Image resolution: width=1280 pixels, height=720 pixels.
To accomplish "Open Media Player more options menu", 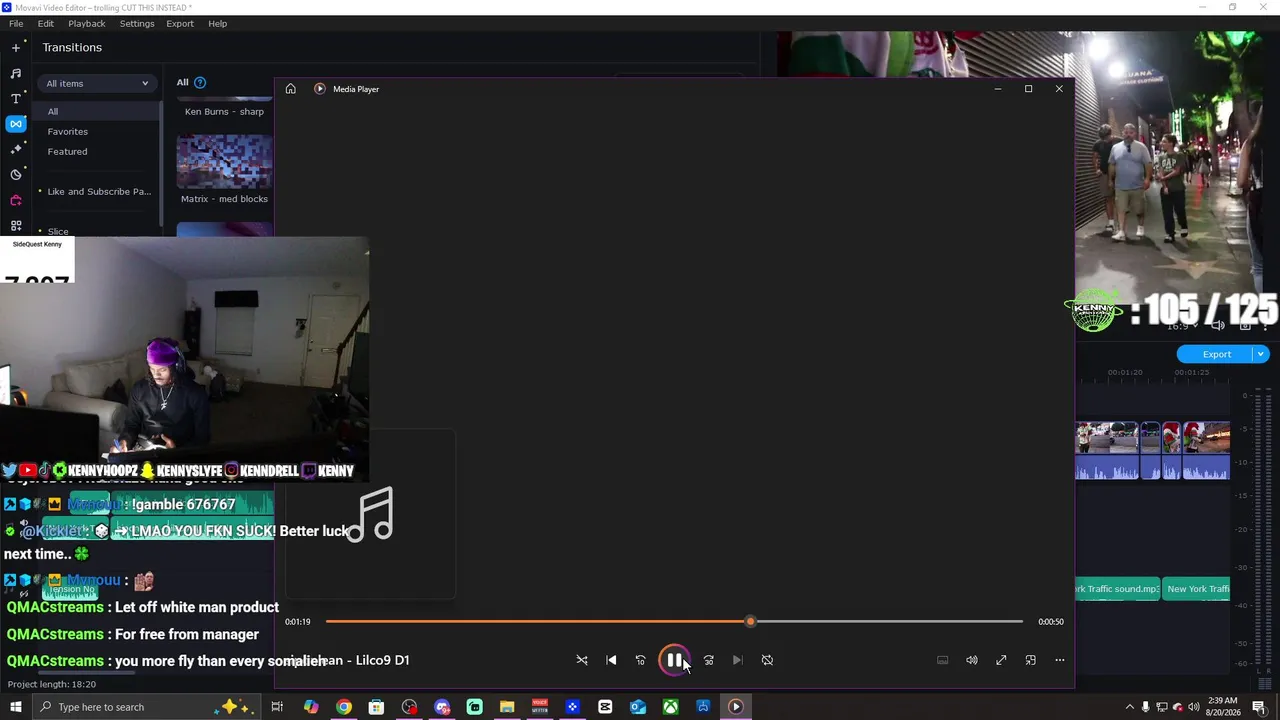I will [1060, 660].
